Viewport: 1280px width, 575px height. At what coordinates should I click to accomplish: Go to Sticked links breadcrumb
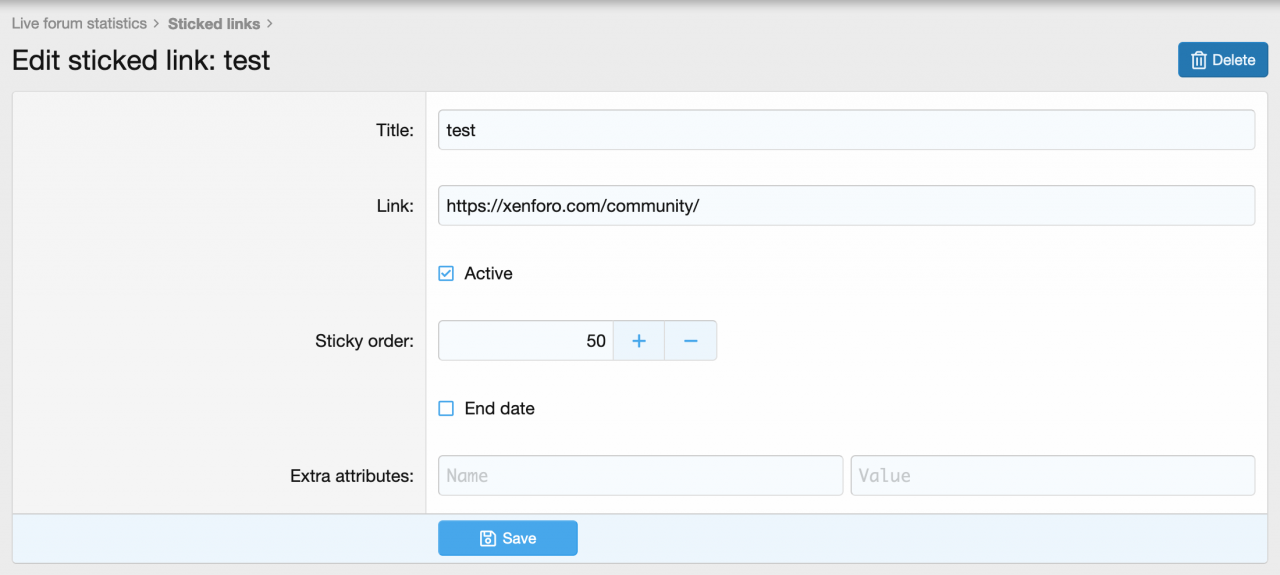[x=214, y=23]
